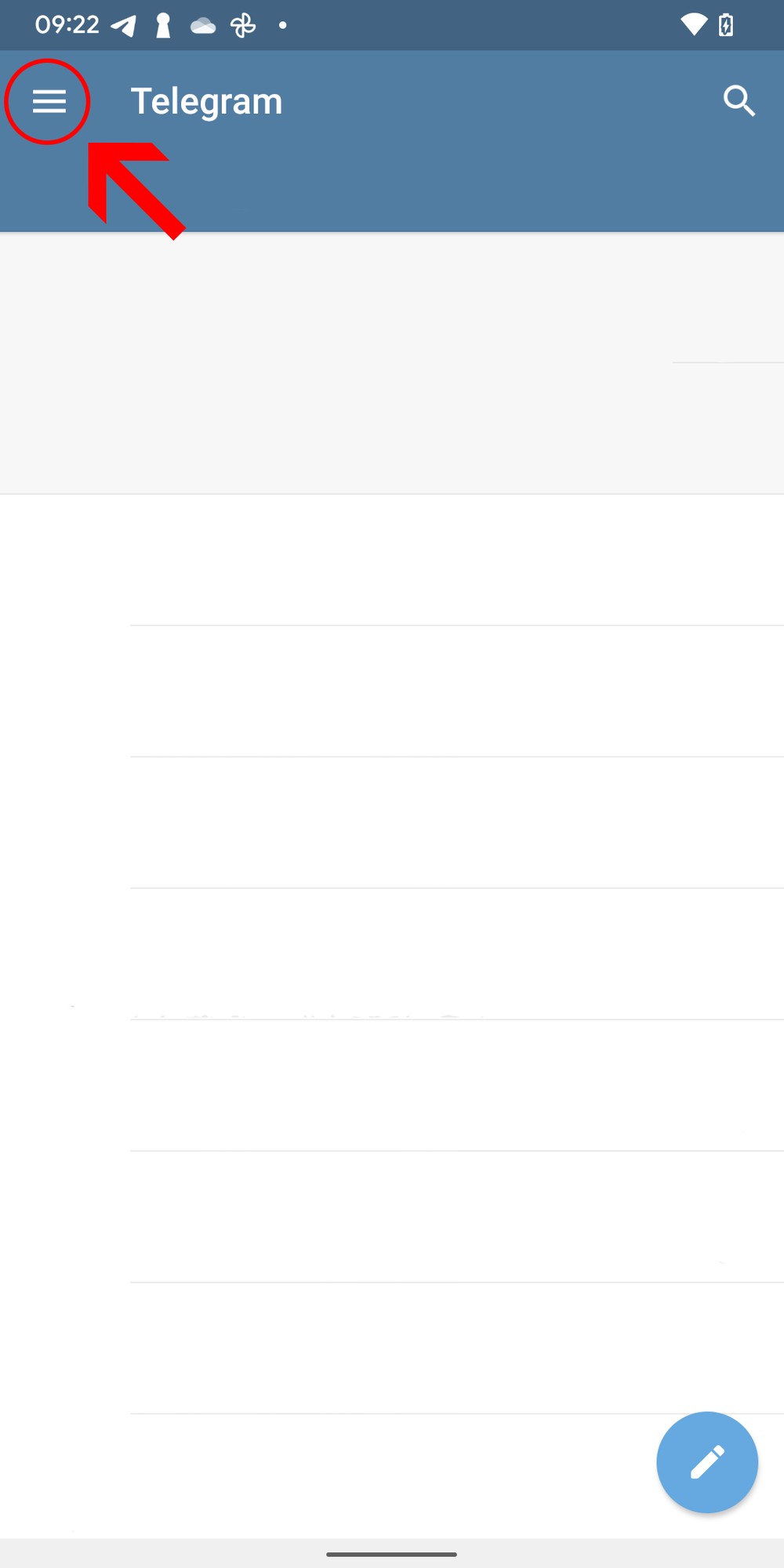Viewport: 784px width, 1568px height.
Task: Tap the battery charging icon
Action: 727,25
